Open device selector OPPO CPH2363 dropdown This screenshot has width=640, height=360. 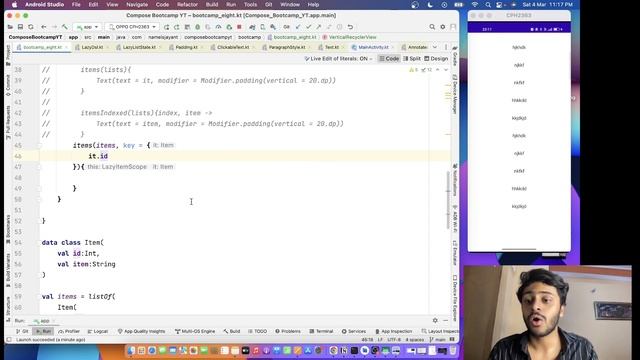coord(133,27)
